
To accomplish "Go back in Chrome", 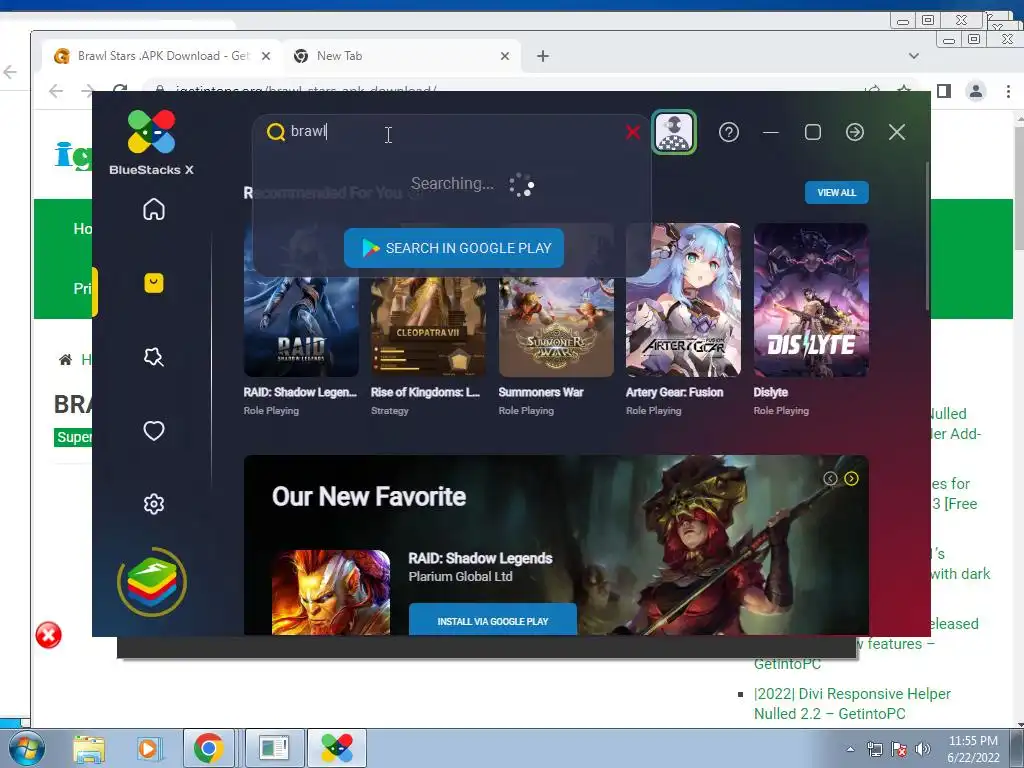I will click(56, 91).
